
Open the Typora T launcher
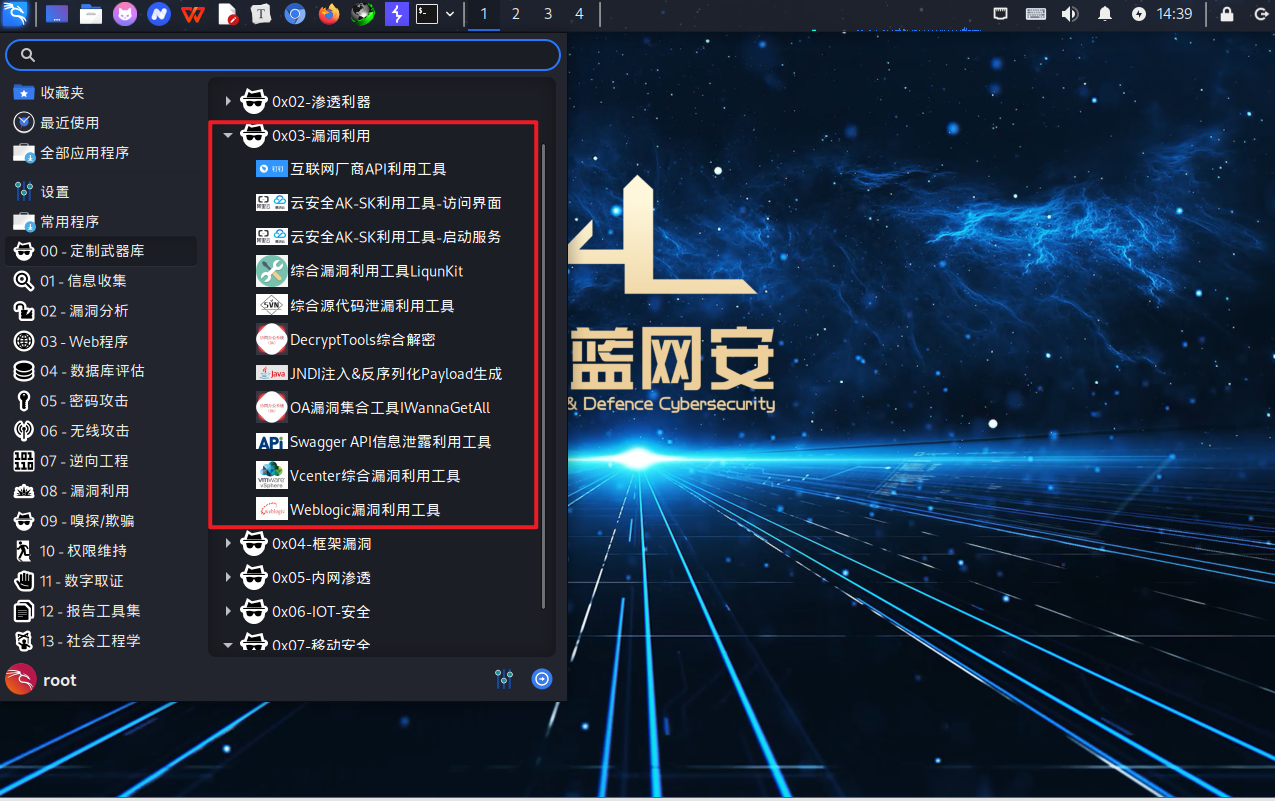[261, 14]
